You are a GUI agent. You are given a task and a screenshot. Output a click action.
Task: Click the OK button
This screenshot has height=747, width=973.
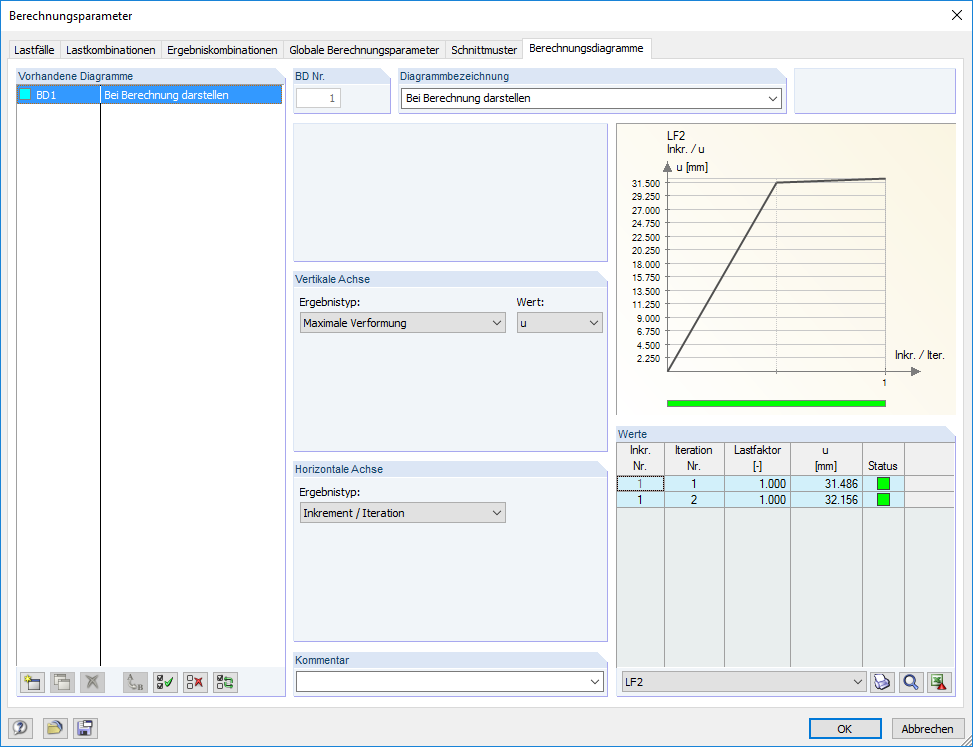pyautogui.click(x=845, y=729)
